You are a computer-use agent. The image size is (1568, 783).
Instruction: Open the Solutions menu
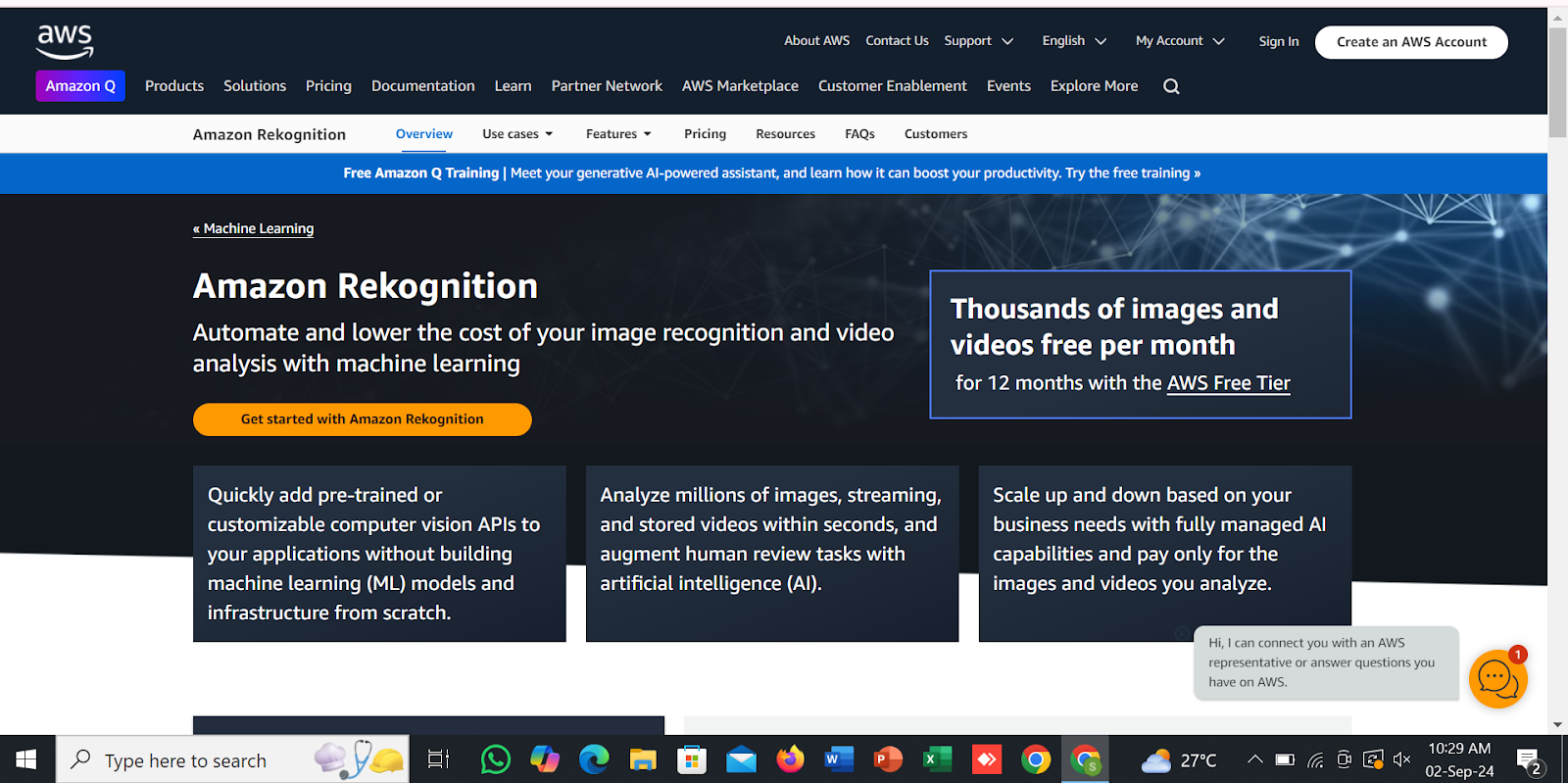tap(255, 86)
